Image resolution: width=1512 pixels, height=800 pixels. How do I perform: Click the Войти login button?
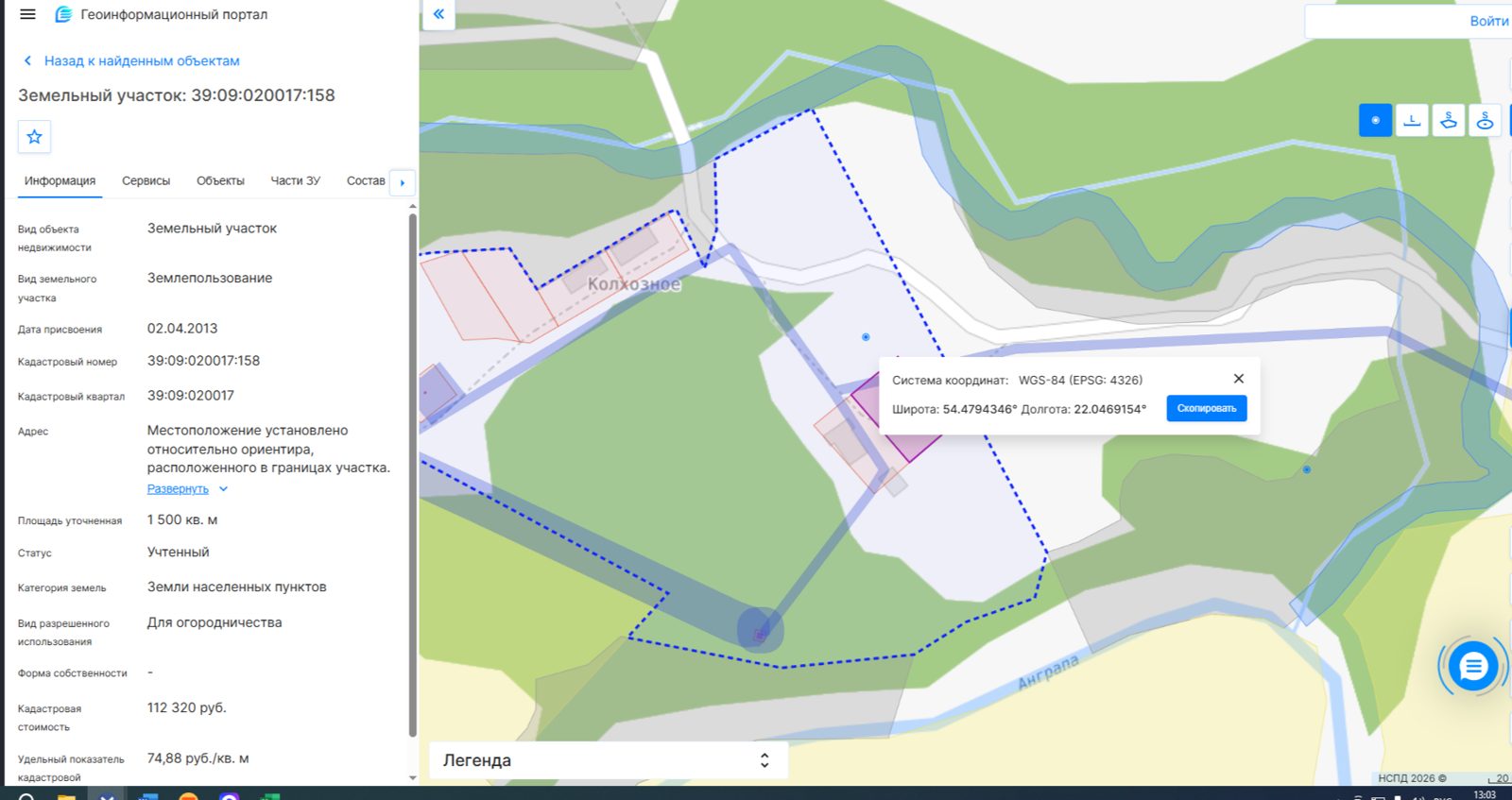pyautogui.click(x=1488, y=21)
